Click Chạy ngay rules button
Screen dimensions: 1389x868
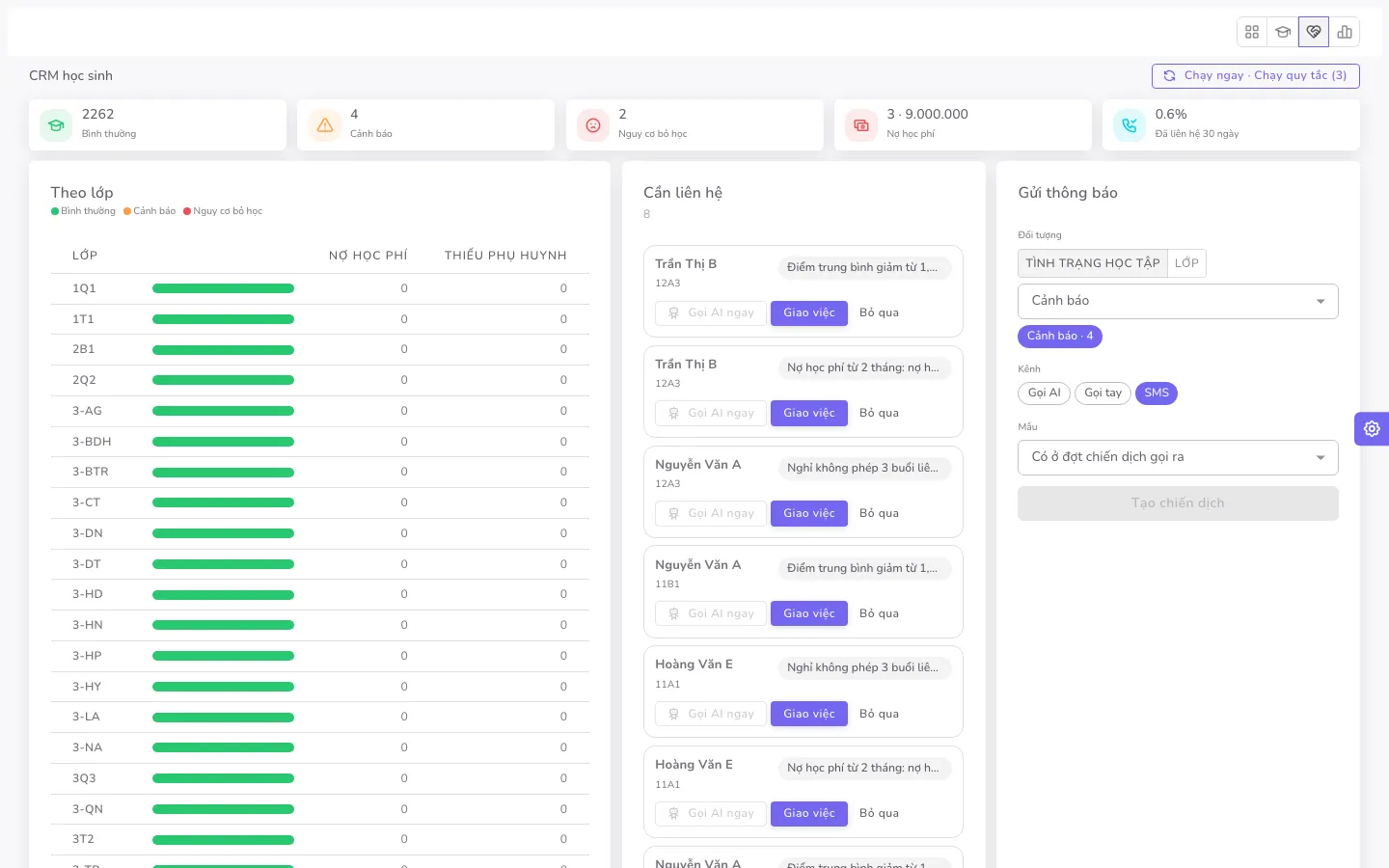point(1255,76)
